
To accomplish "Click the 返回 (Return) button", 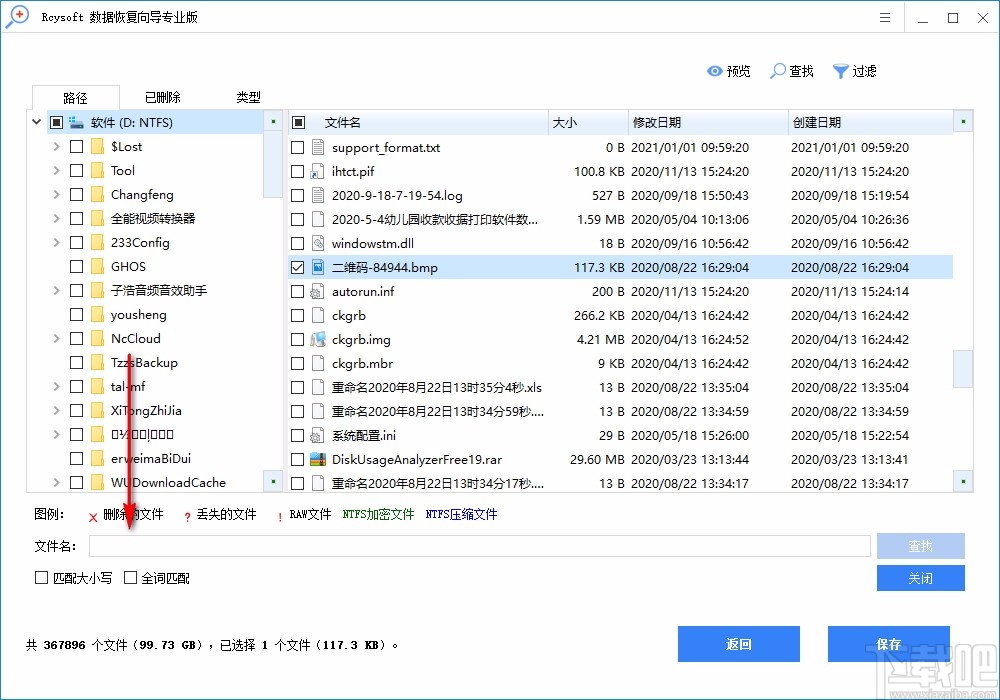I will [739, 644].
